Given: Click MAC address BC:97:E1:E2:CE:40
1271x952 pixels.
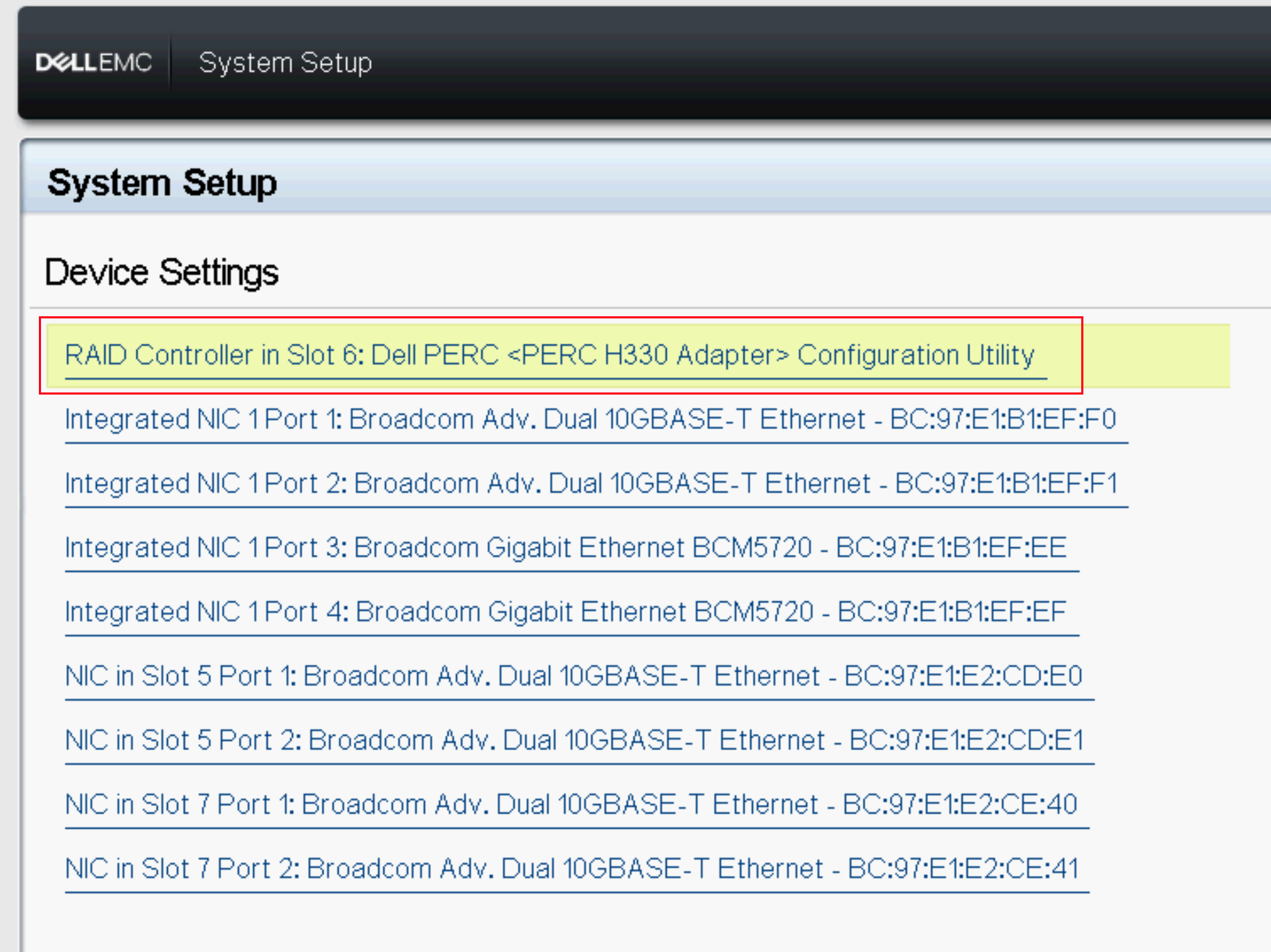Looking at the screenshot, I should point(960,804).
